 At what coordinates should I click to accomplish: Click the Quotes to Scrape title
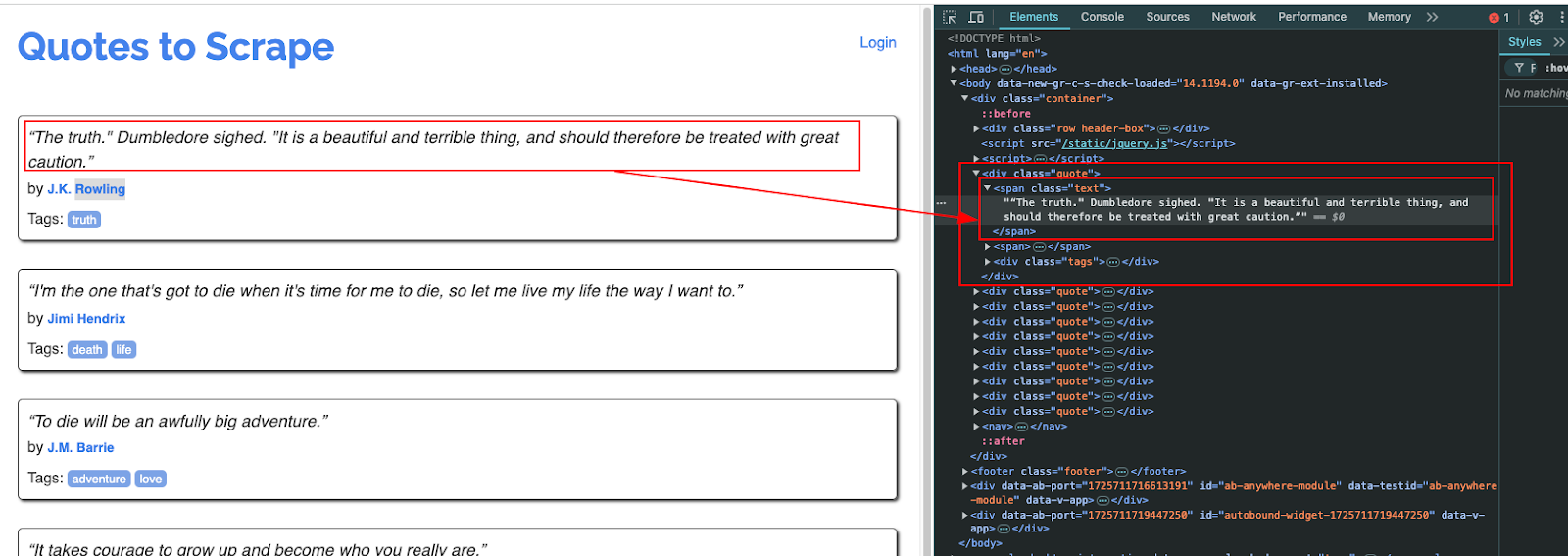coord(176,47)
